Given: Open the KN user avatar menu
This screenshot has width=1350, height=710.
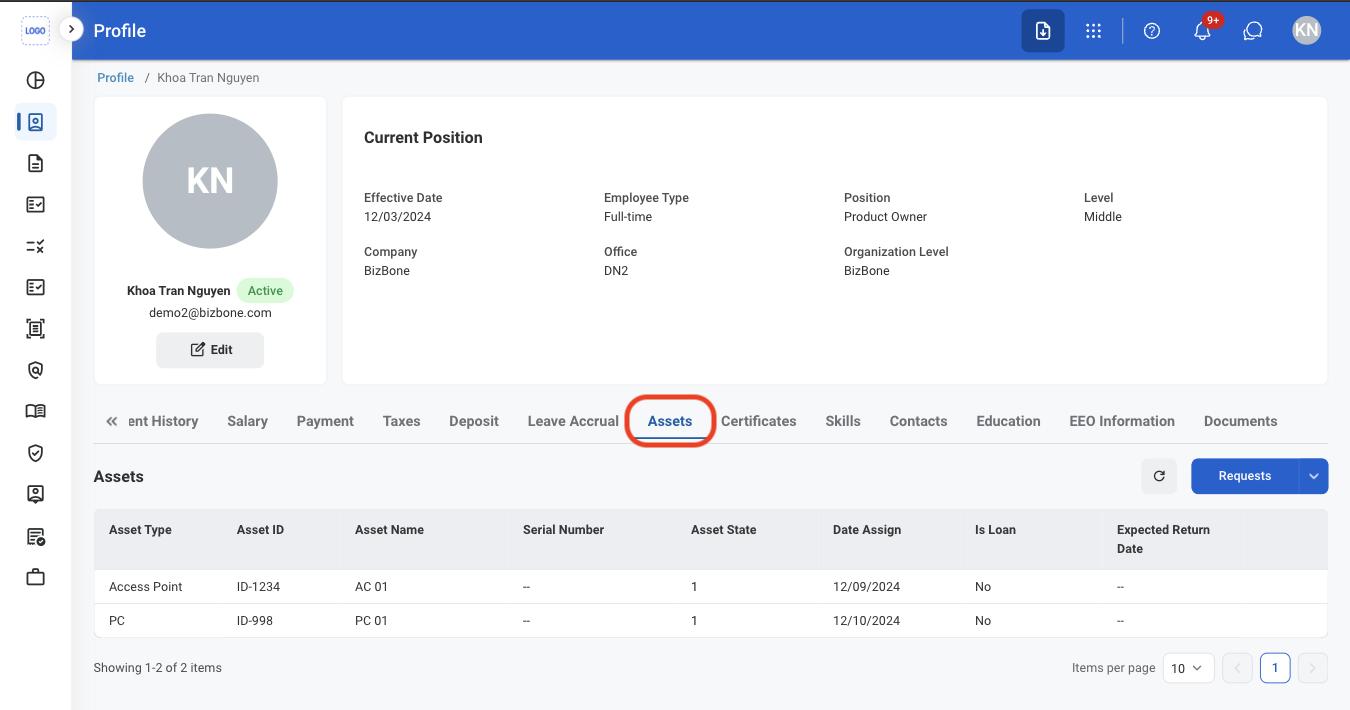Looking at the screenshot, I should click(1306, 31).
